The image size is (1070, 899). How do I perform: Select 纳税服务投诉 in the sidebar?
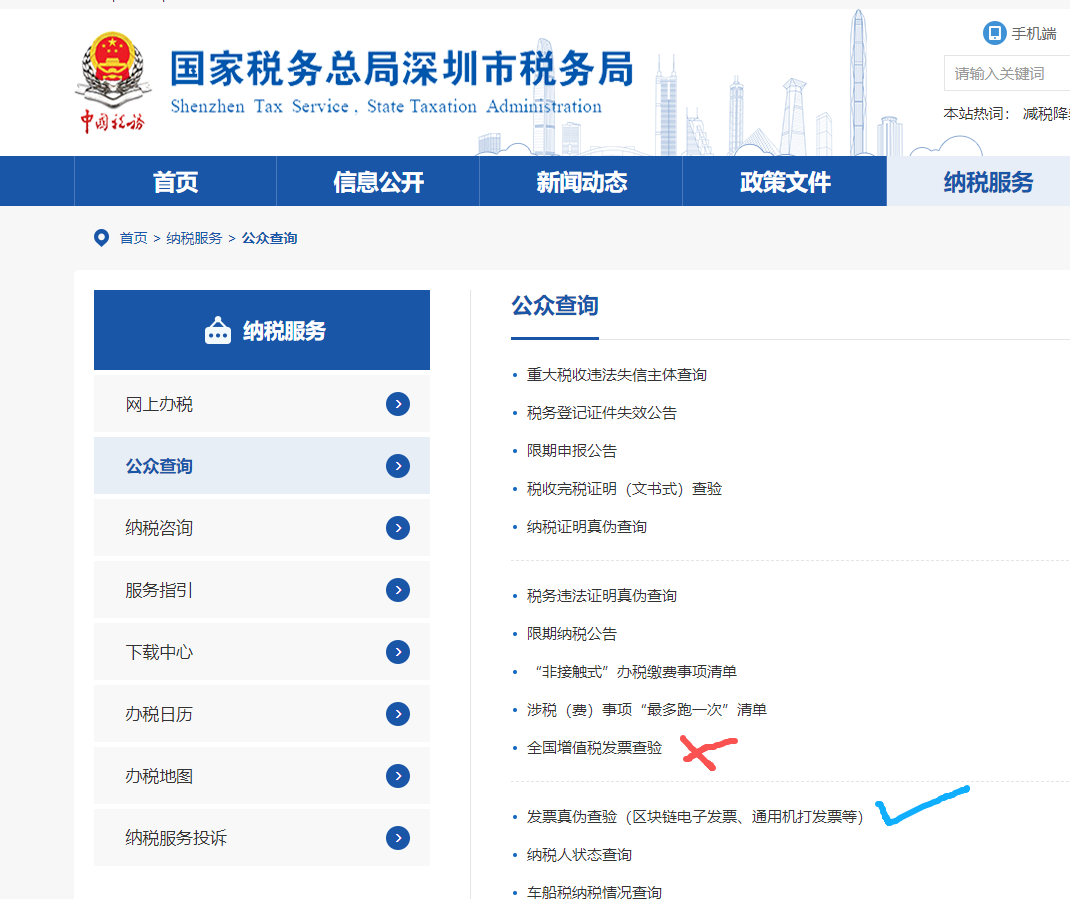pyautogui.click(x=262, y=838)
